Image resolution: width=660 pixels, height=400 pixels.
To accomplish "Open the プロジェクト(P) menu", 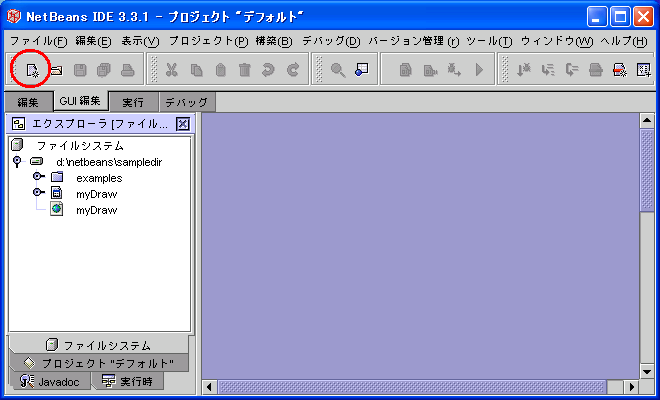I will 209,41.
